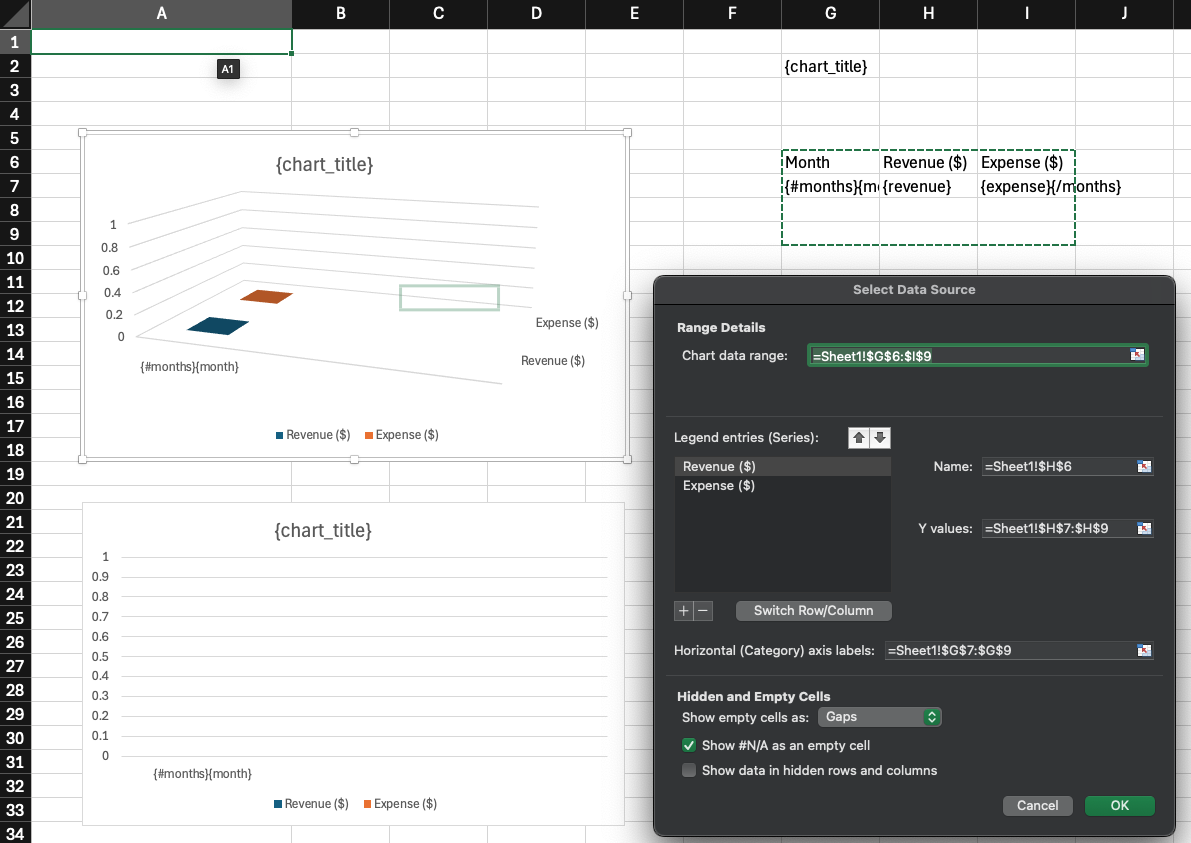Click the range picker icon beside Y values

(x=1143, y=528)
